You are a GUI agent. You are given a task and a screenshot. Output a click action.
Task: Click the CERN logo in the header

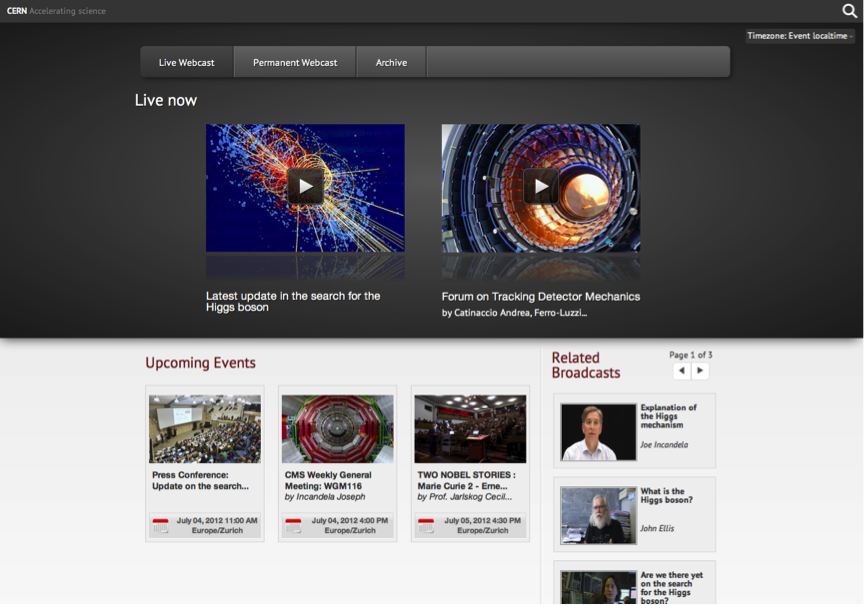[x=16, y=11]
